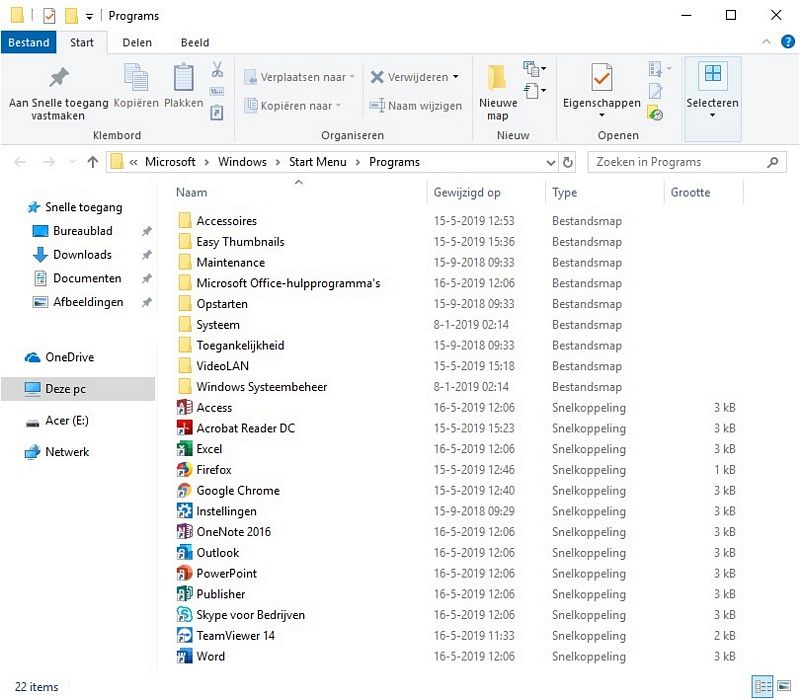The height and width of the screenshot is (699, 800).
Task: Select the Word shortcut icon
Action: click(x=184, y=656)
